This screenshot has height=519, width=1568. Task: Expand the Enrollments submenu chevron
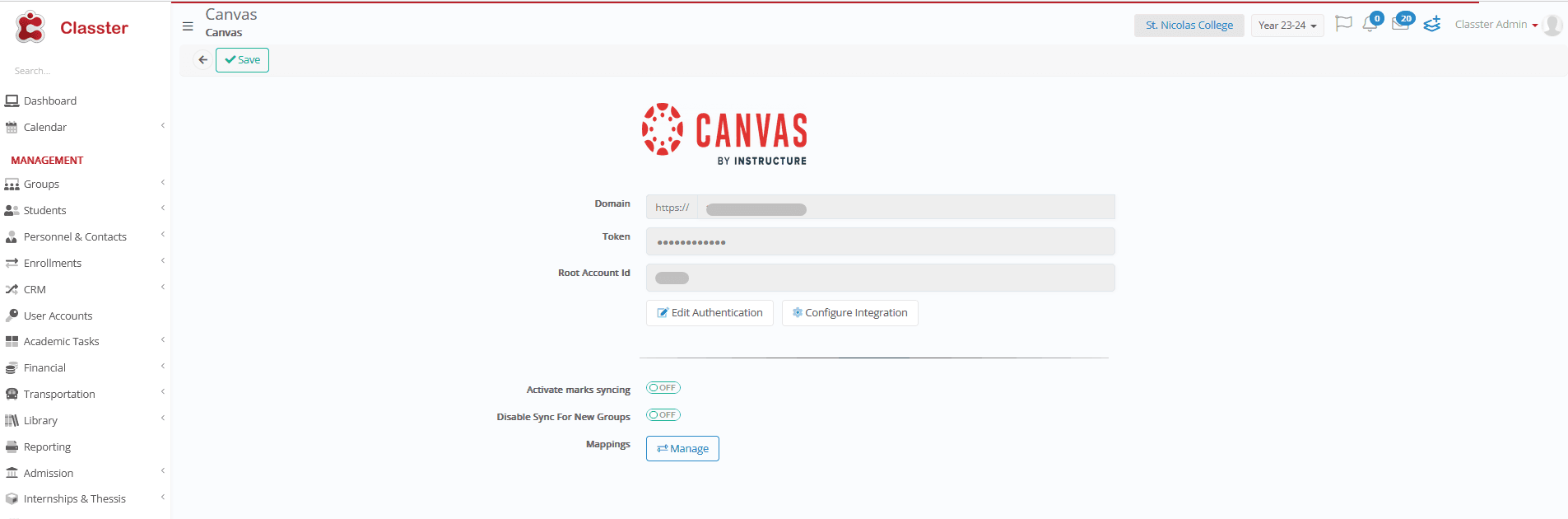[163, 261]
